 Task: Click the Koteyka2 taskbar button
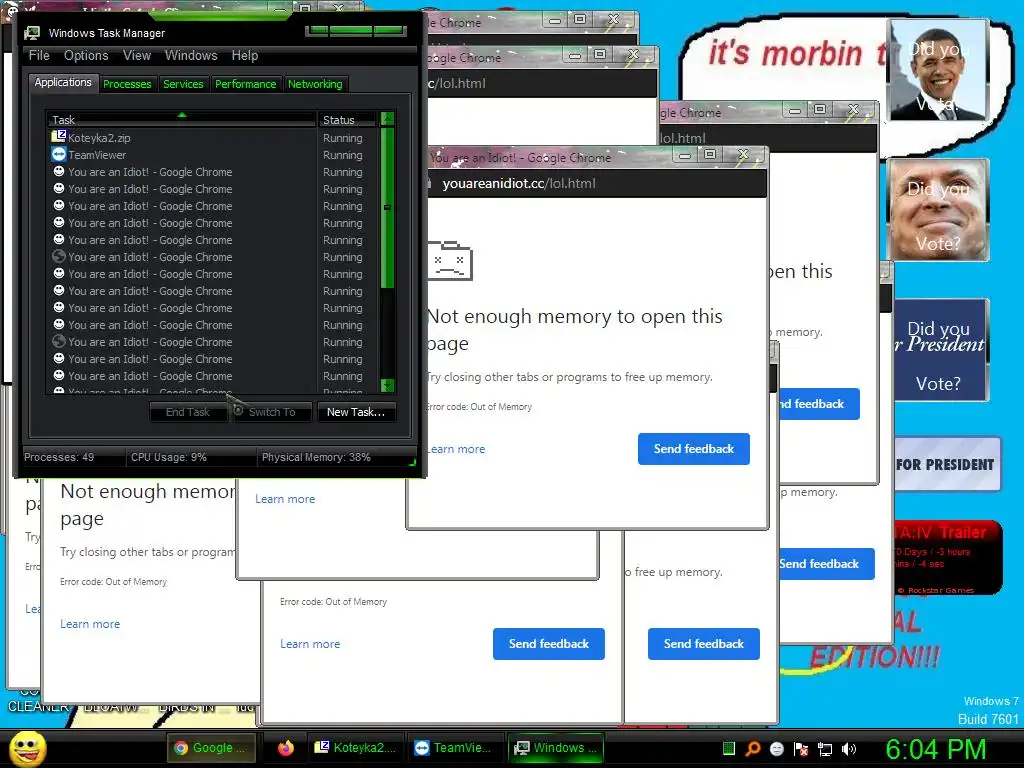point(356,748)
